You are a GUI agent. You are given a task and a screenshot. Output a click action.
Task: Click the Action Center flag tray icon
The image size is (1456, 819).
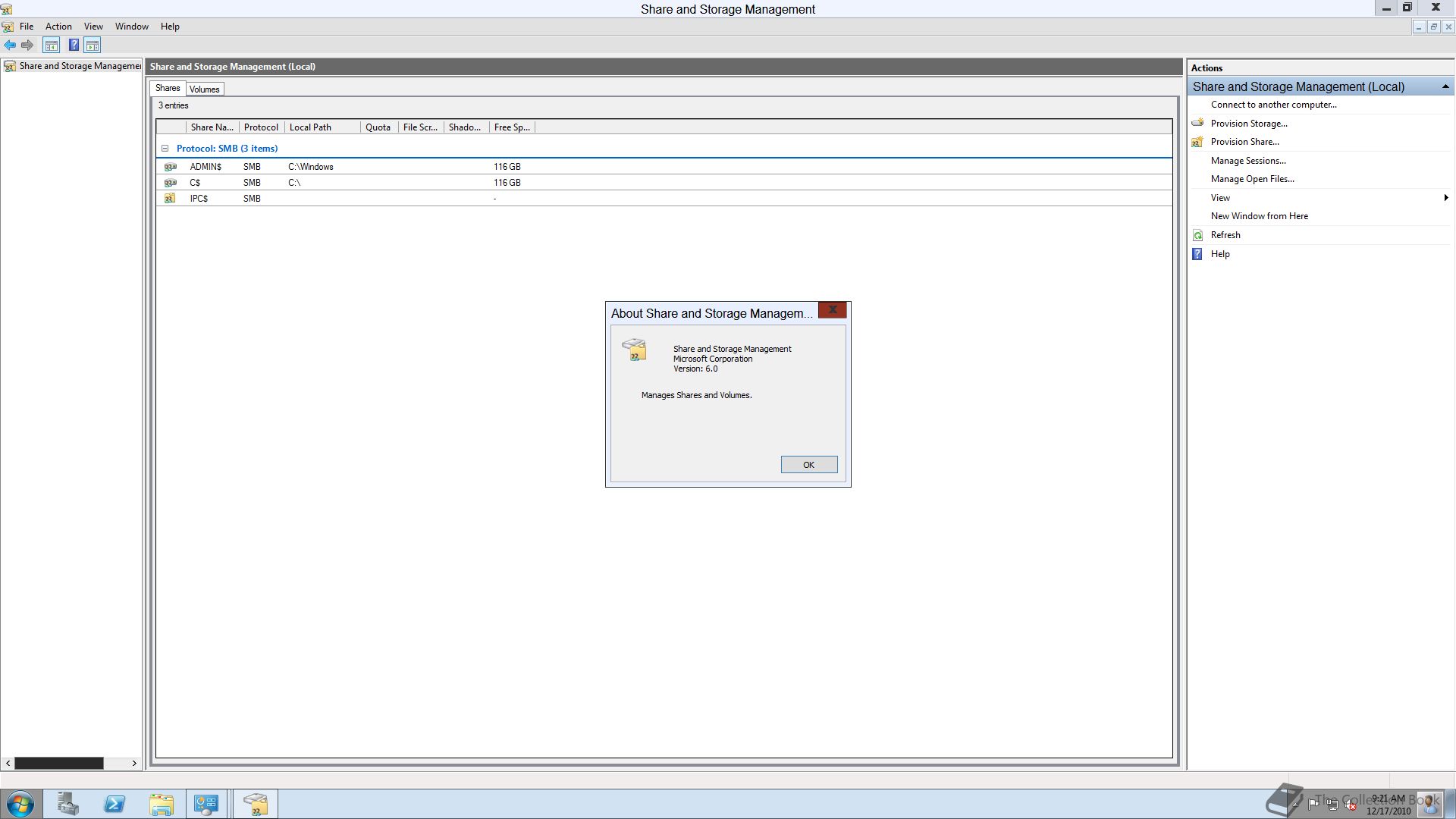point(1313,805)
